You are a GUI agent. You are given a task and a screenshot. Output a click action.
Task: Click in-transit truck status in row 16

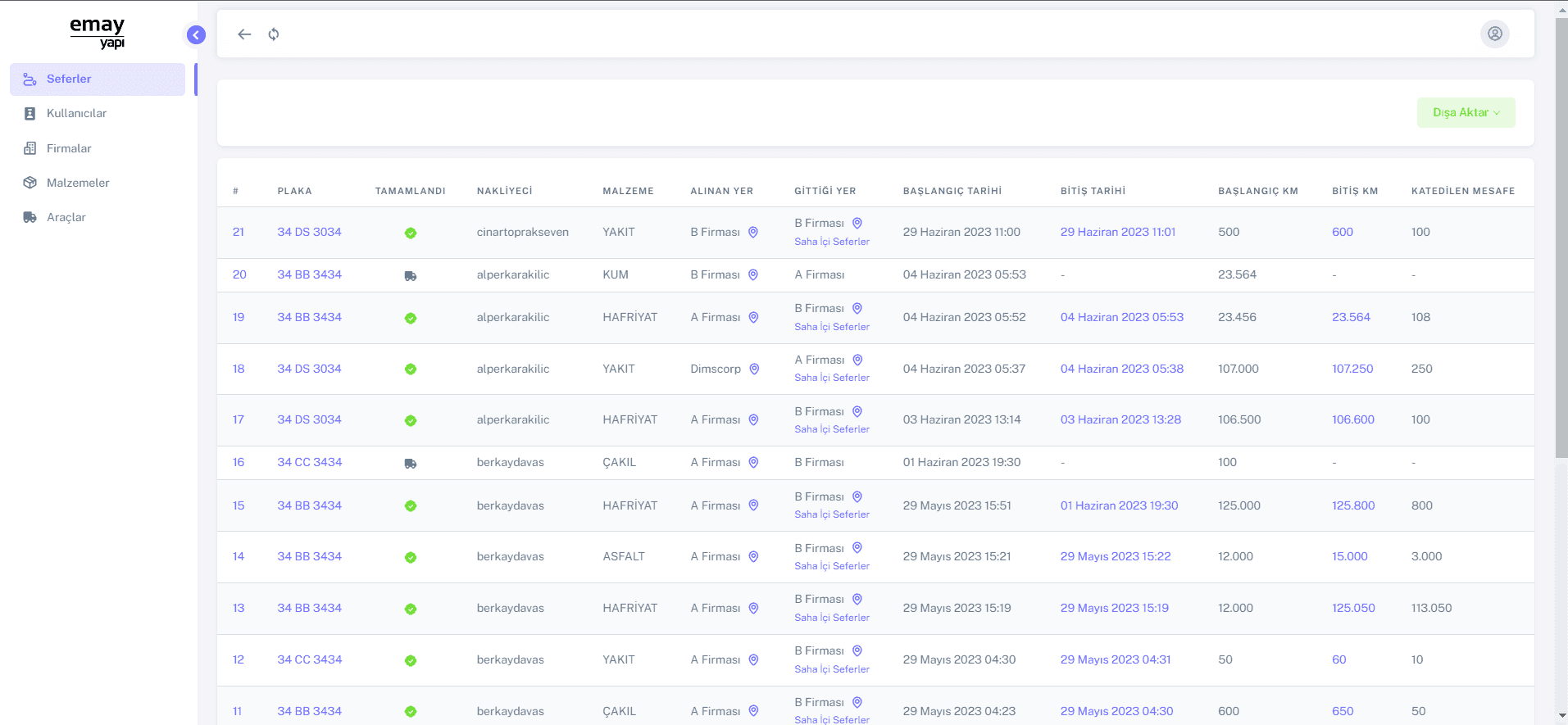pos(411,464)
